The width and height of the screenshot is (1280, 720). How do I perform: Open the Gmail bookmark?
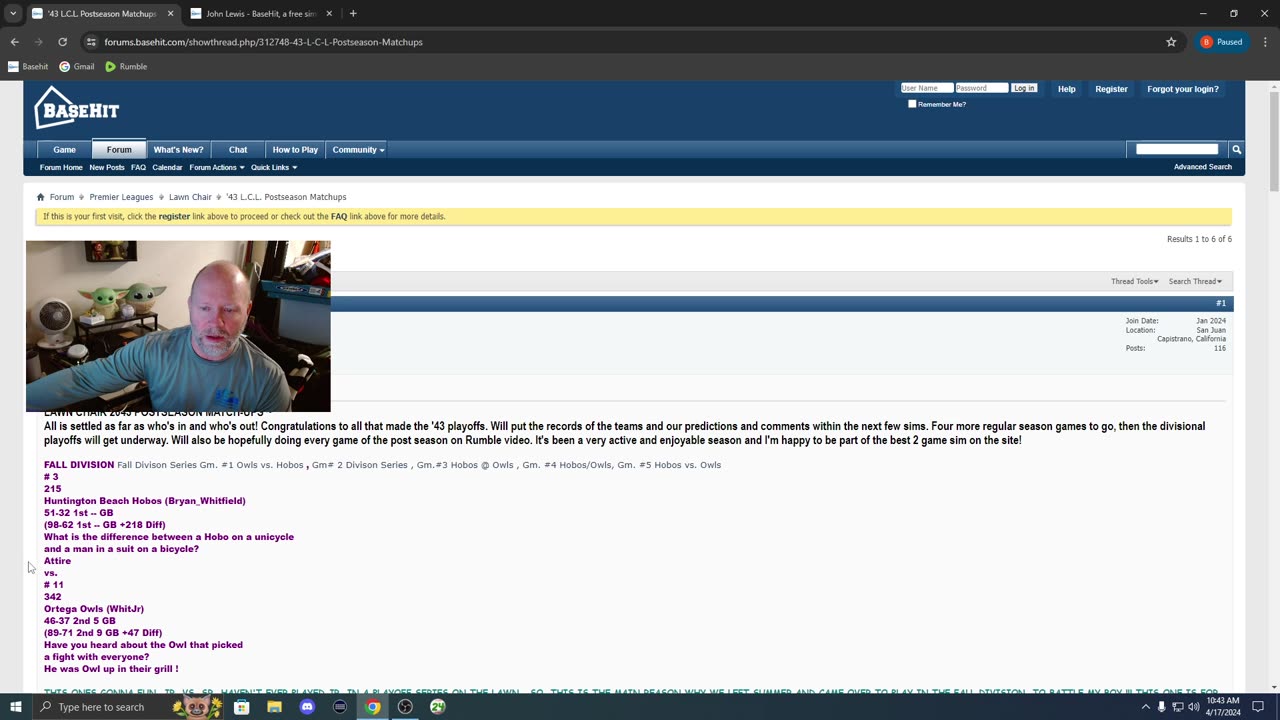pos(77,66)
